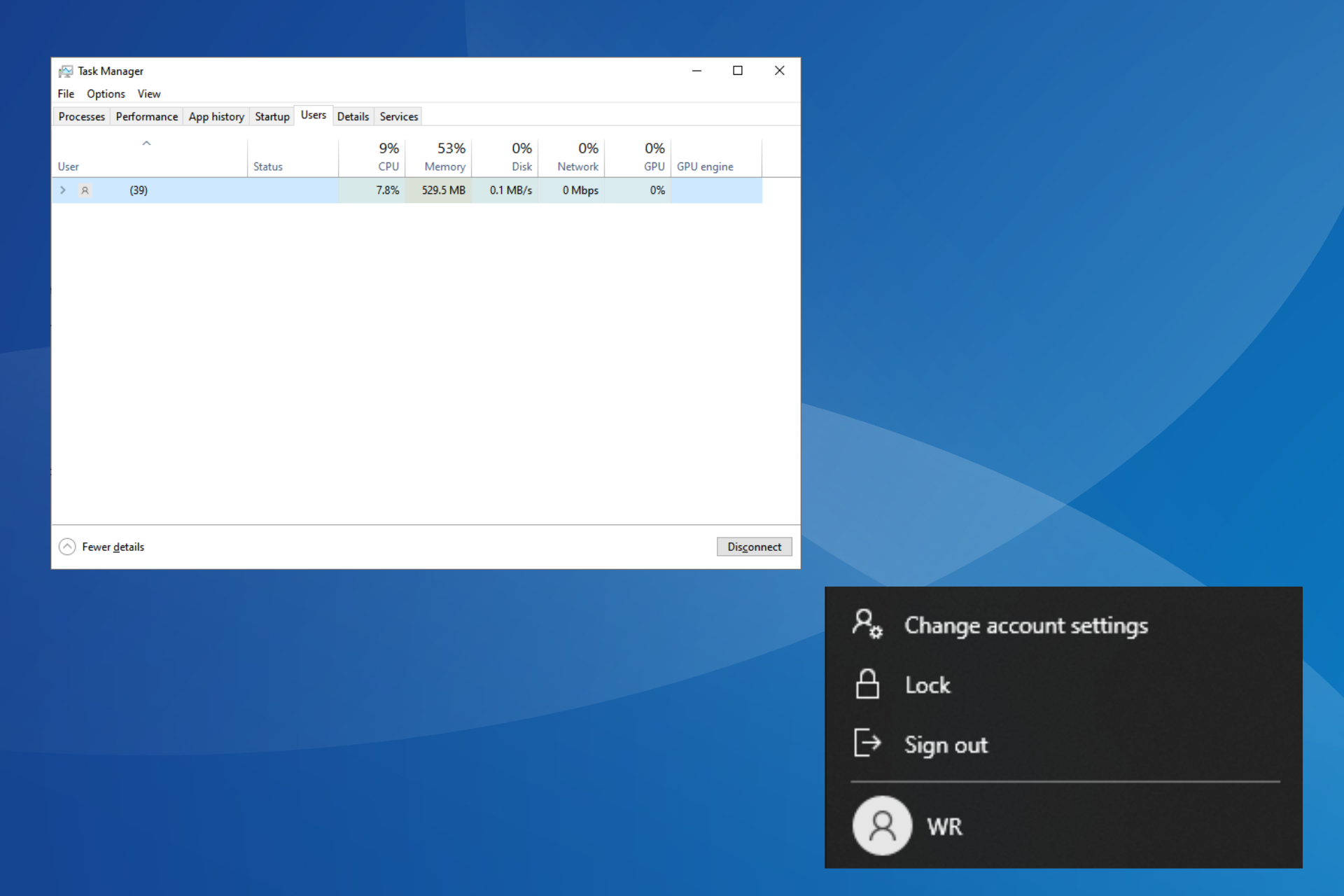Sort by the Status column header
Image resolution: width=1344 pixels, height=896 pixels.
(x=293, y=158)
